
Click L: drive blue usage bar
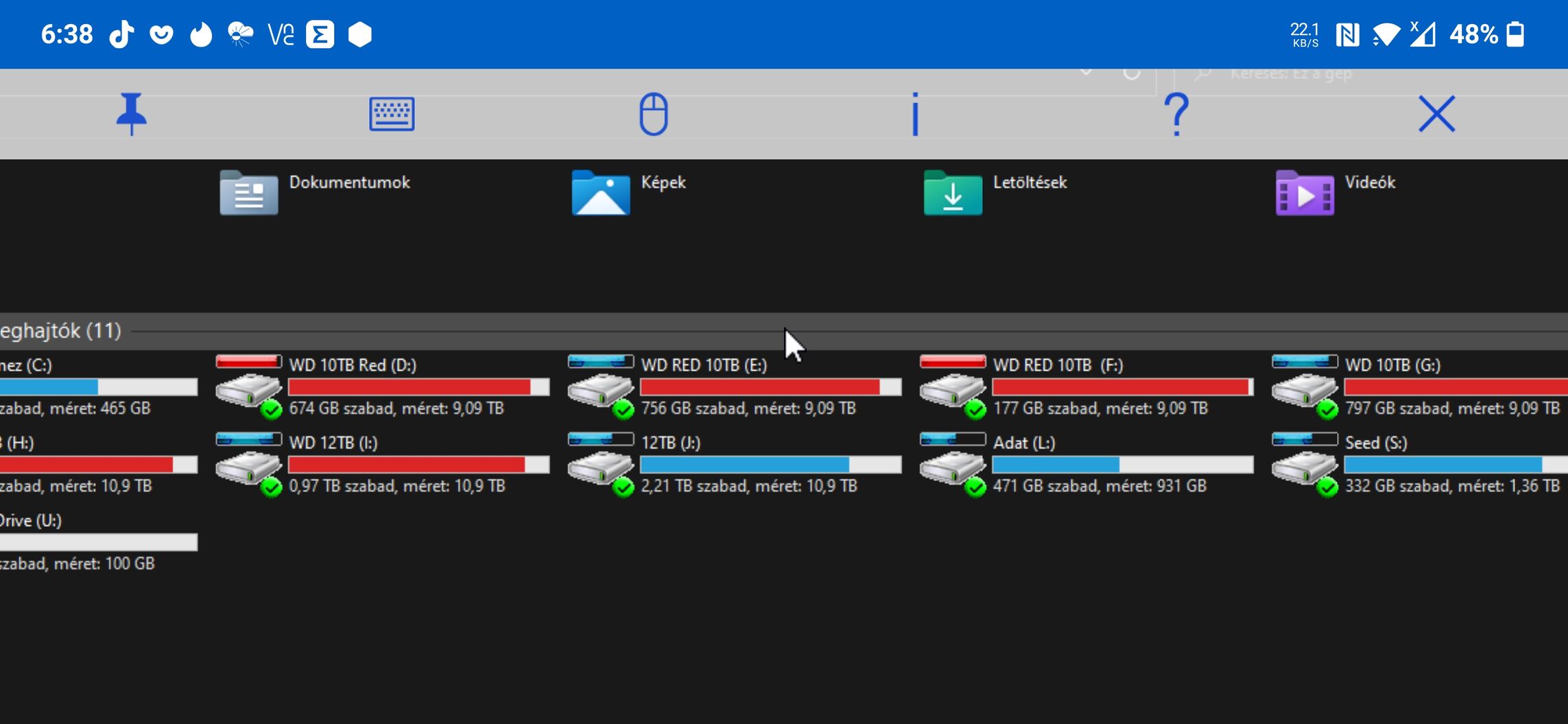point(1123,465)
